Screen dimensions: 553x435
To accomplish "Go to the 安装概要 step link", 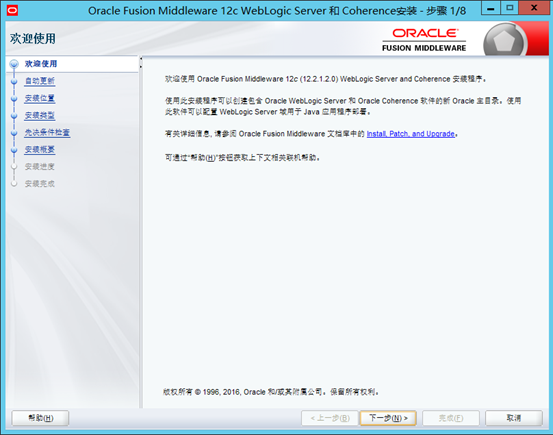I will tap(40, 150).
